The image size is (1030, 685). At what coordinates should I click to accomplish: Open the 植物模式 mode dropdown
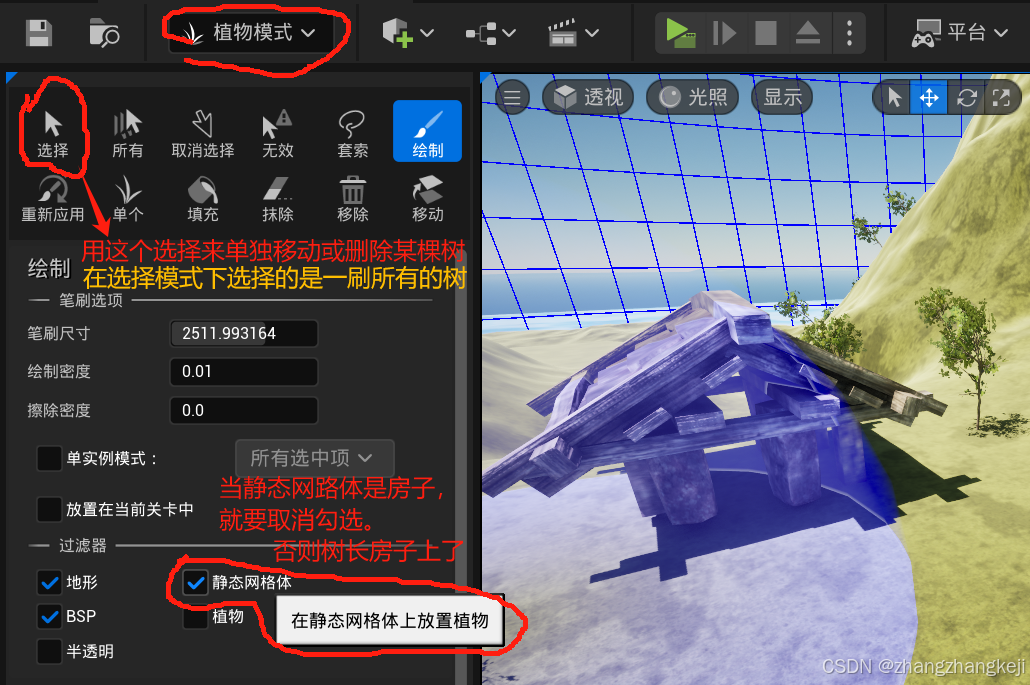[x=253, y=31]
